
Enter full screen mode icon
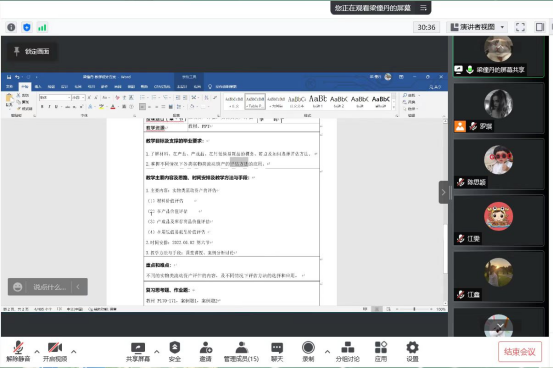520,27
